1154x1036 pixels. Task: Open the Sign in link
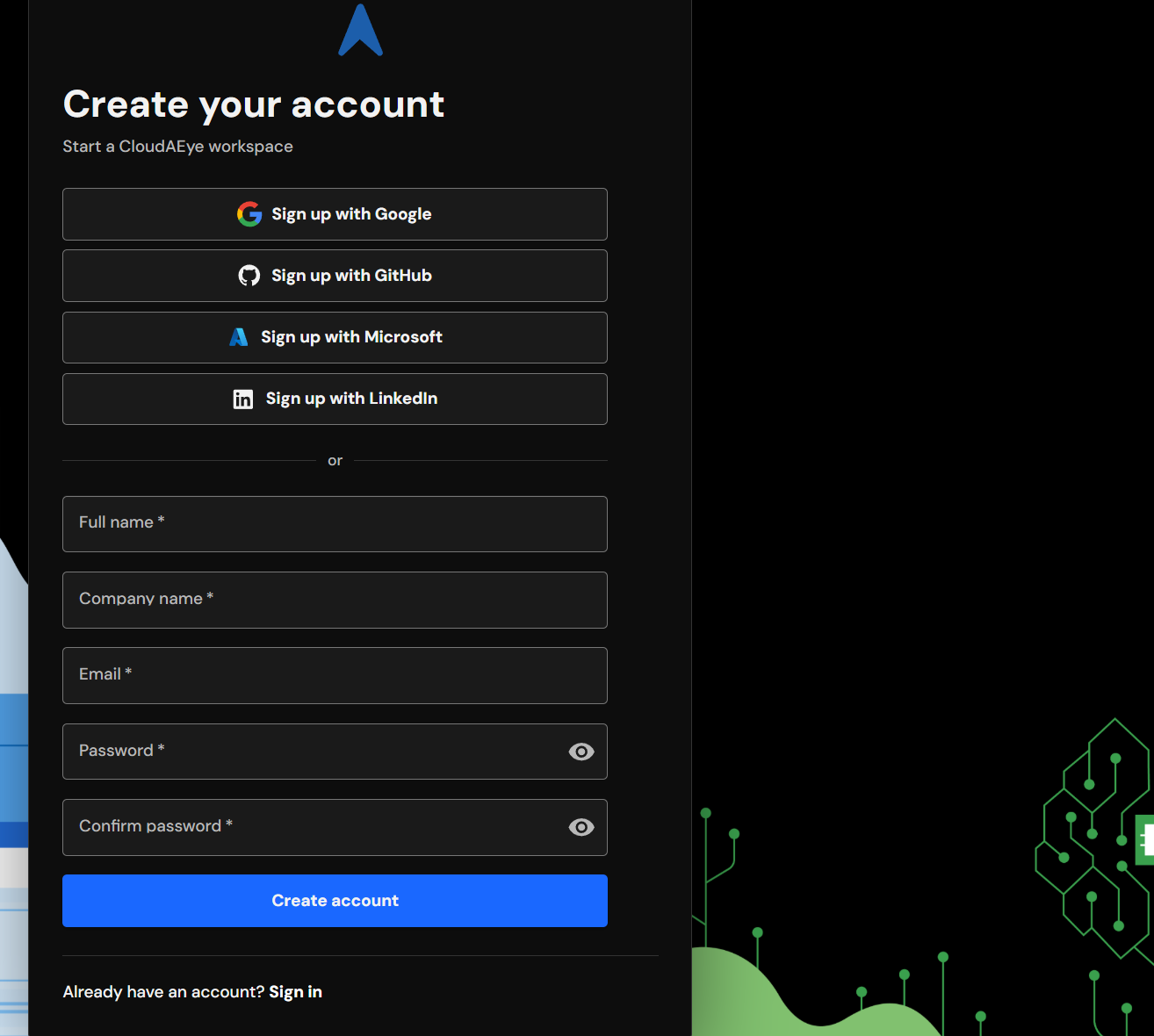coord(295,991)
